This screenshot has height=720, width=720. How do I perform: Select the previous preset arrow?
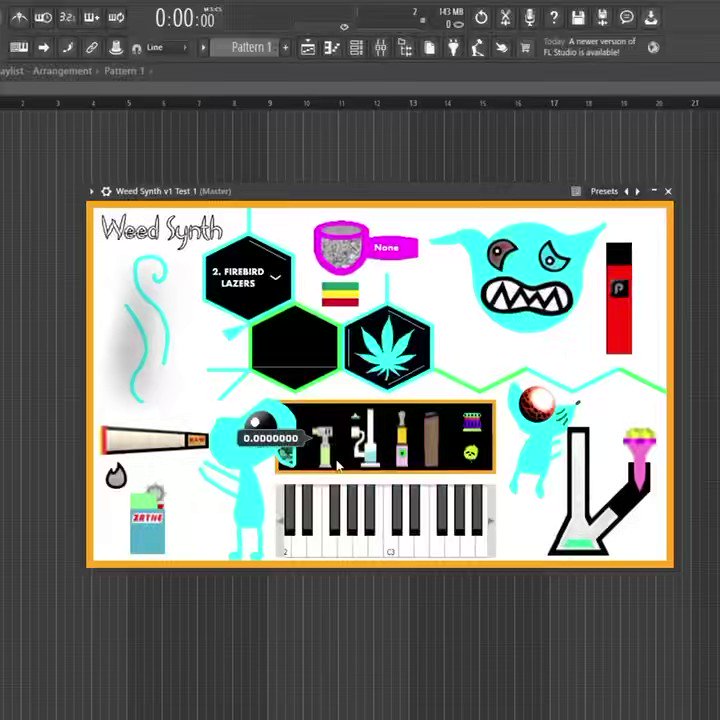pyautogui.click(x=626, y=191)
